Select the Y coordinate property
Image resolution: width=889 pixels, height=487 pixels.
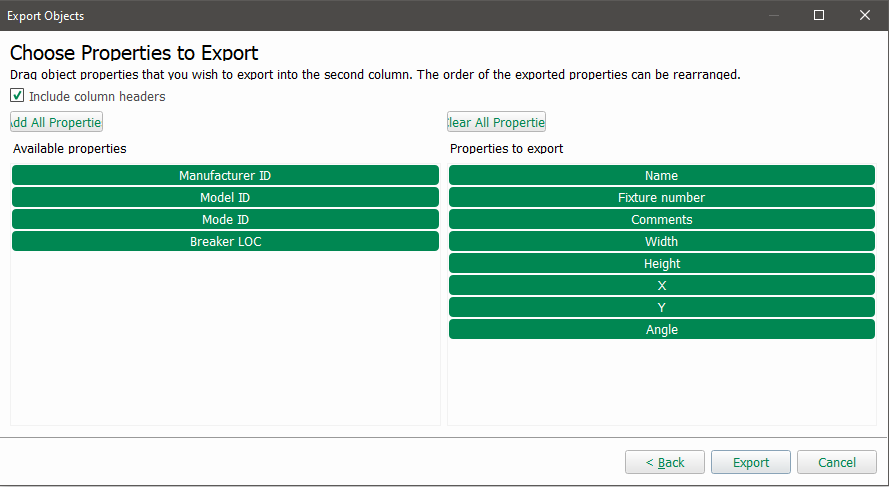click(661, 307)
